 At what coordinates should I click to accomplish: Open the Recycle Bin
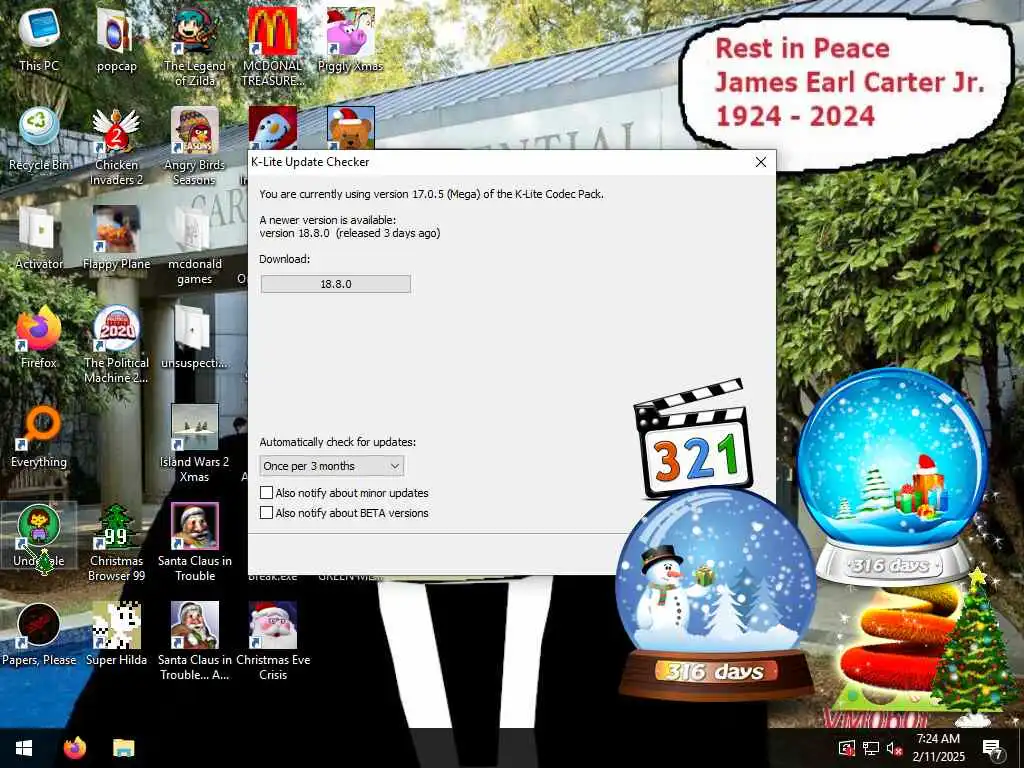coord(39,138)
